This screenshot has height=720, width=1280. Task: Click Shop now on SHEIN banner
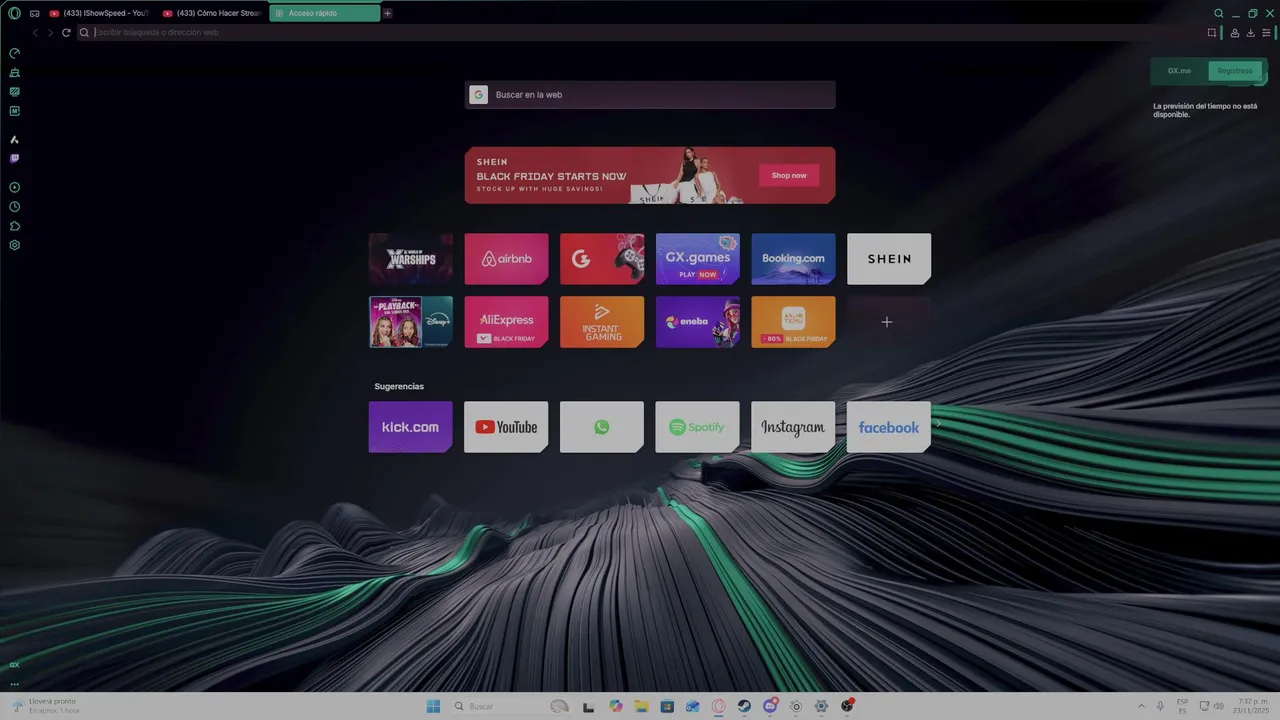pyautogui.click(x=789, y=175)
